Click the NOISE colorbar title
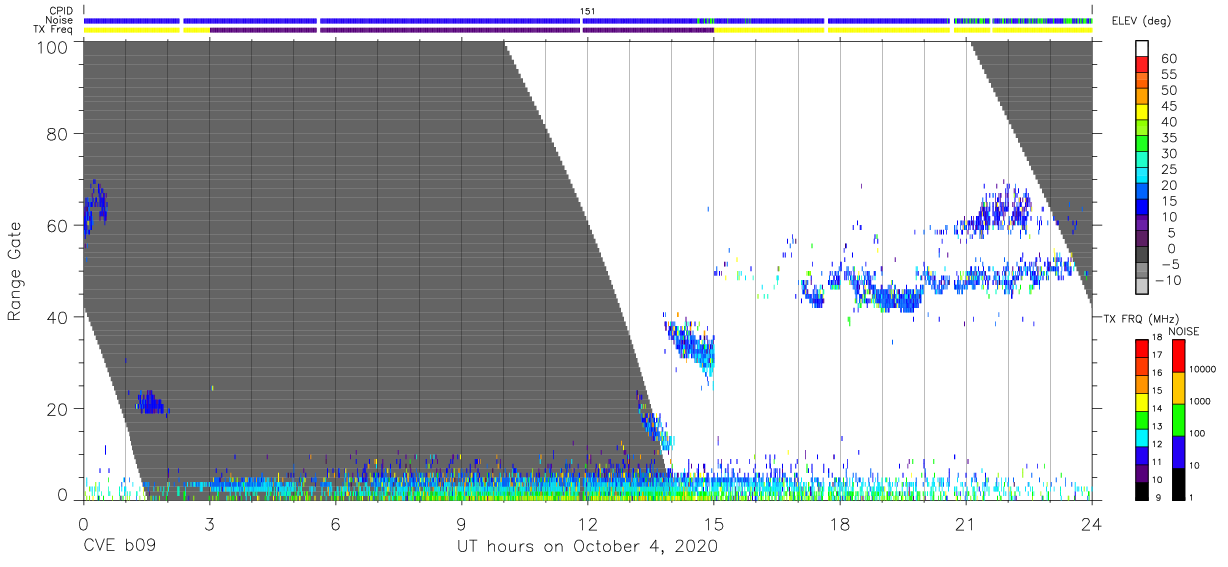The image size is (1228, 567). (x=1183, y=331)
